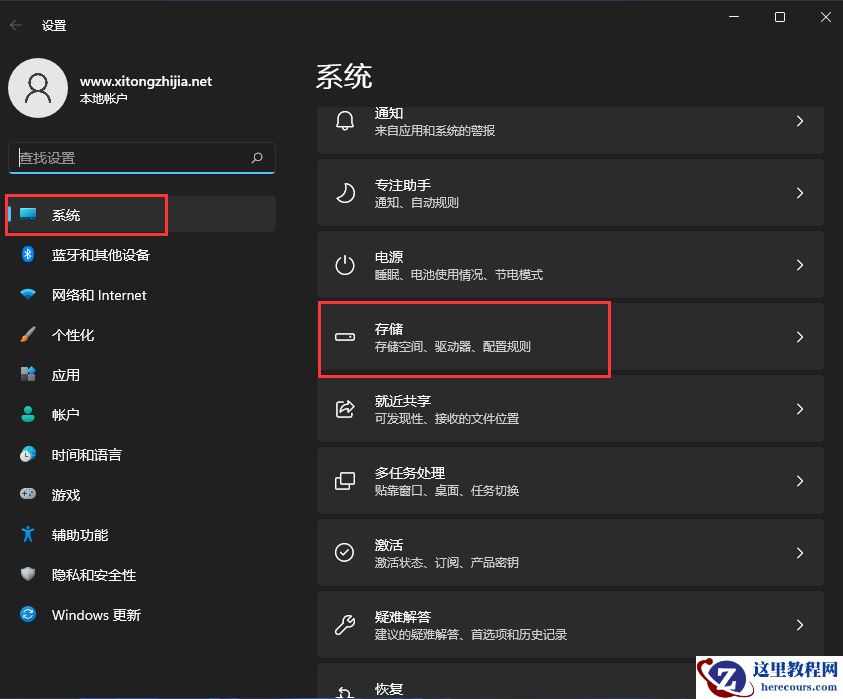The width and height of the screenshot is (843, 699).
Task: Open 电源 (Power) settings
Action: click(x=570, y=265)
